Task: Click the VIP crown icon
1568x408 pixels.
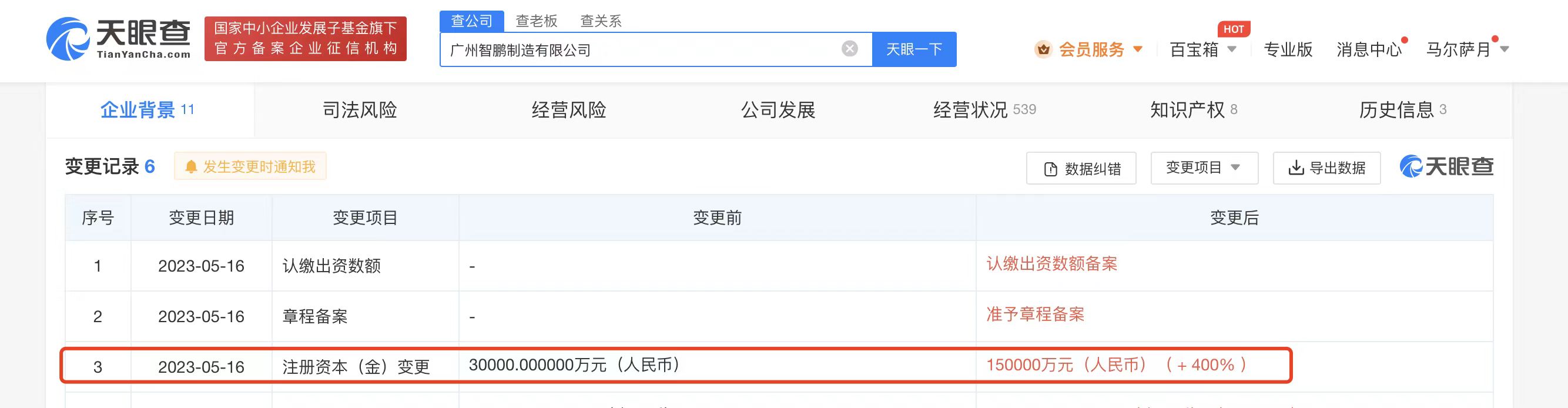Action: click(x=1043, y=49)
